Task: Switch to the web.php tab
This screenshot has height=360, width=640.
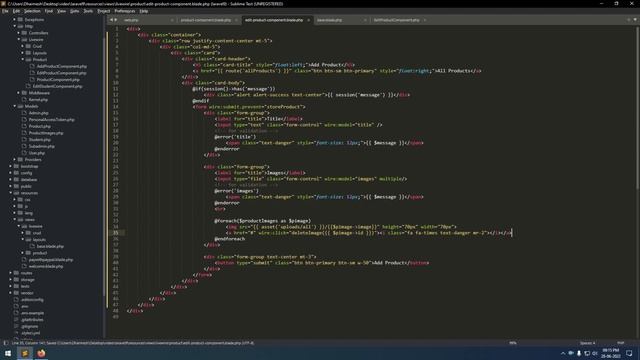Action: [x=131, y=20]
